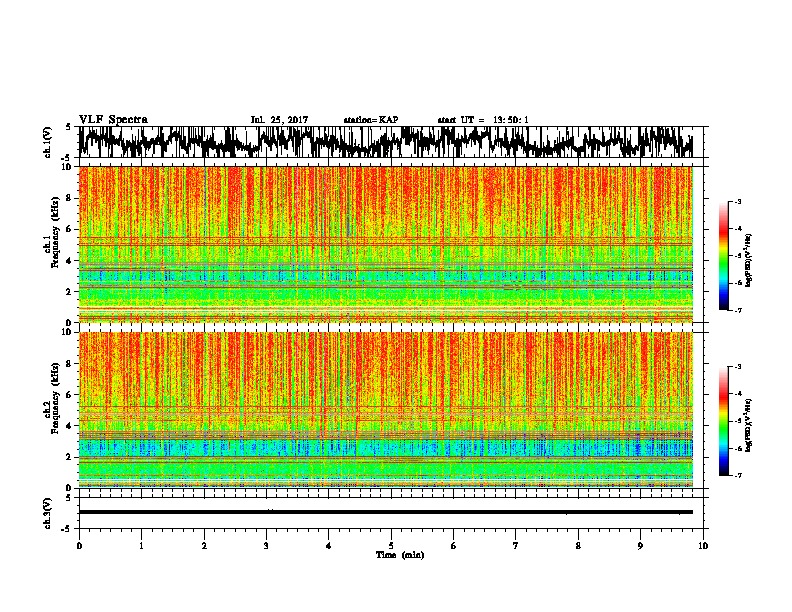This screenshot has width=792, height=612.
Task: Click the "station=KAP" header label
Action: click(x=371, y=120)
